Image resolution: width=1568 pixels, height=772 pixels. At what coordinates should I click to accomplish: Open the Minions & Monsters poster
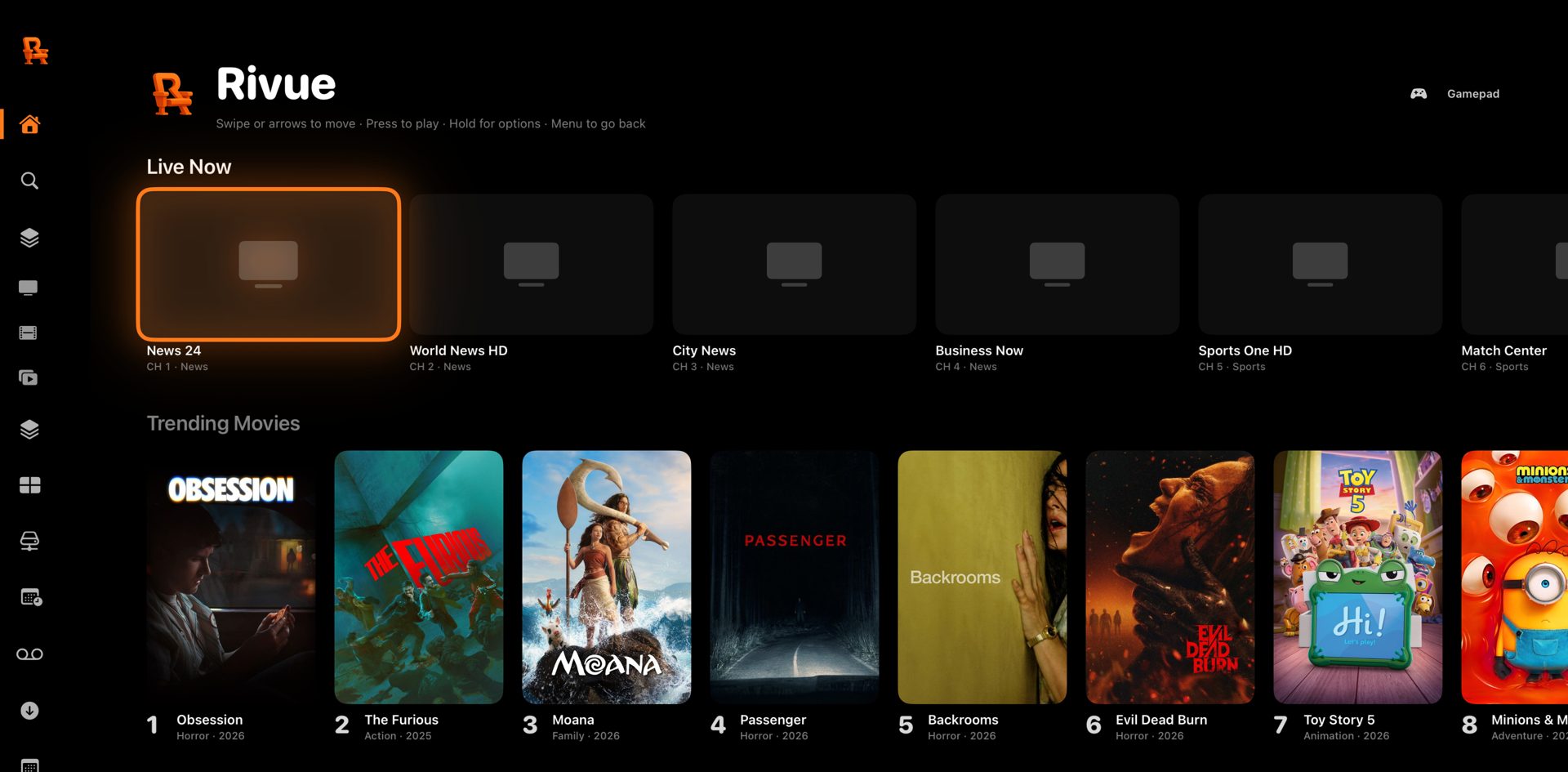tap(1515, 577)
